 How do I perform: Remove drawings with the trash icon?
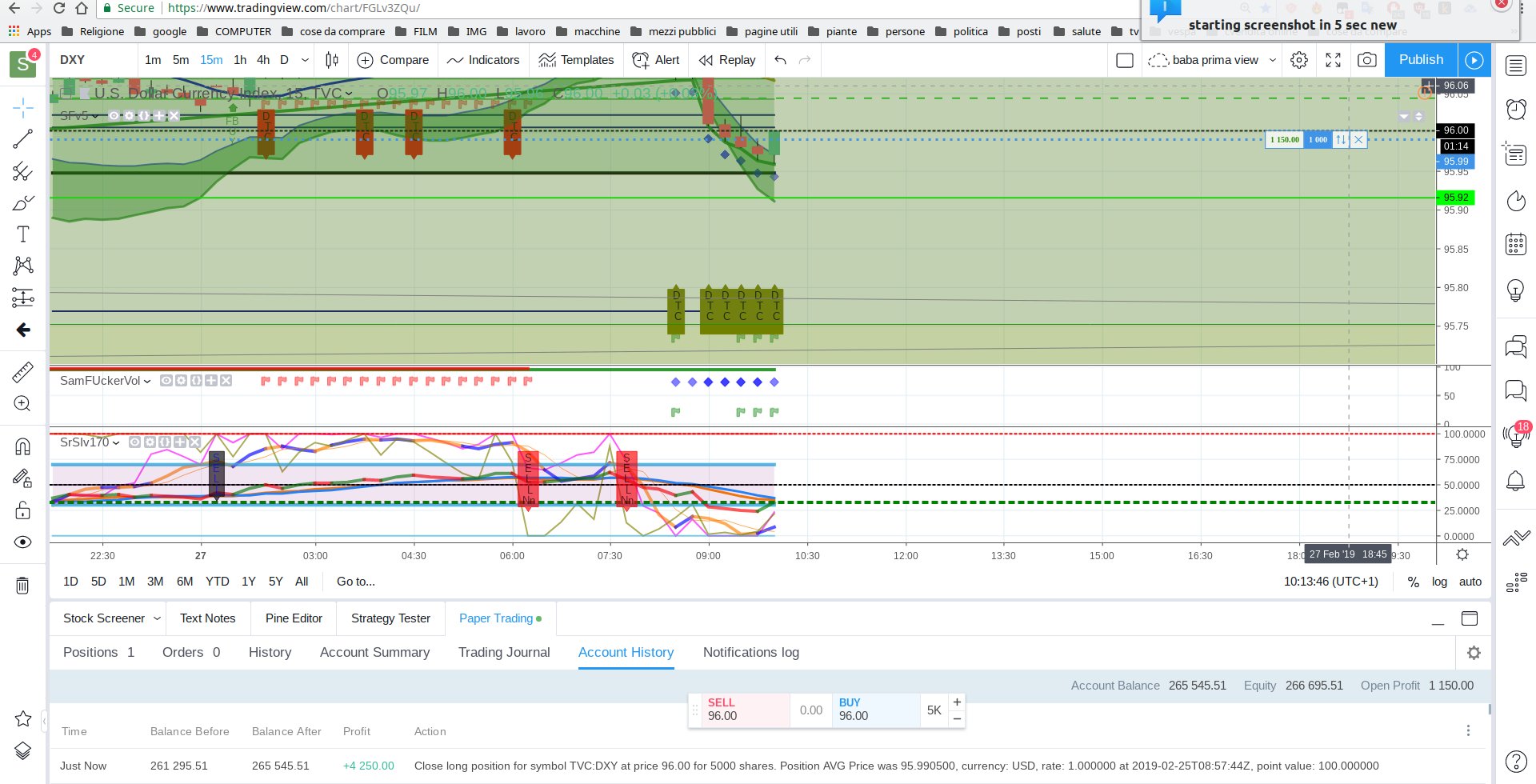tap(22, 586)
